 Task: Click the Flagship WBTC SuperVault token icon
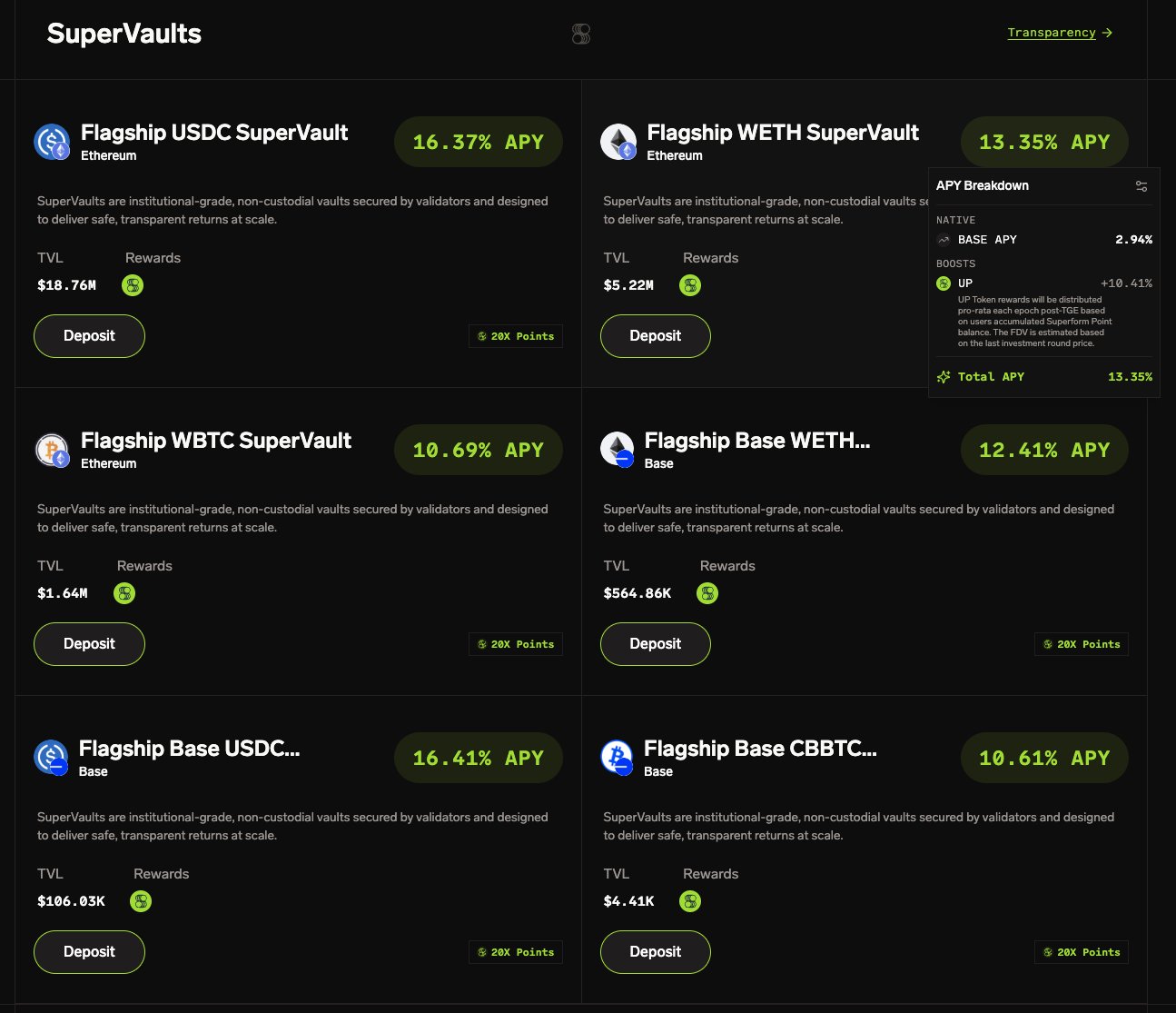[52, 450]
